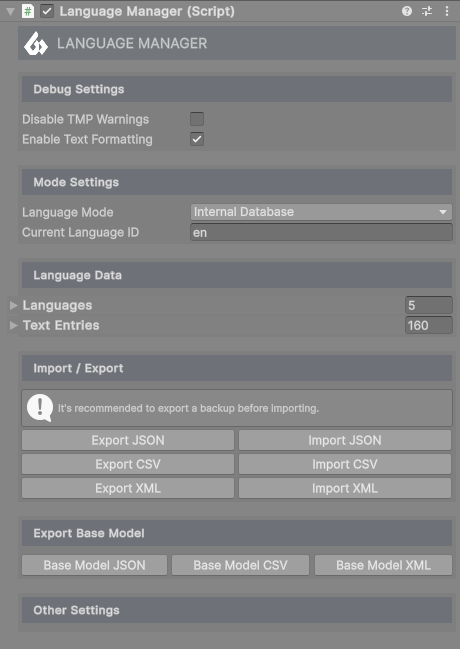This screenshot has width=460, height=649.
Task: Open the component help reference icon
Action: pos(407,11)
